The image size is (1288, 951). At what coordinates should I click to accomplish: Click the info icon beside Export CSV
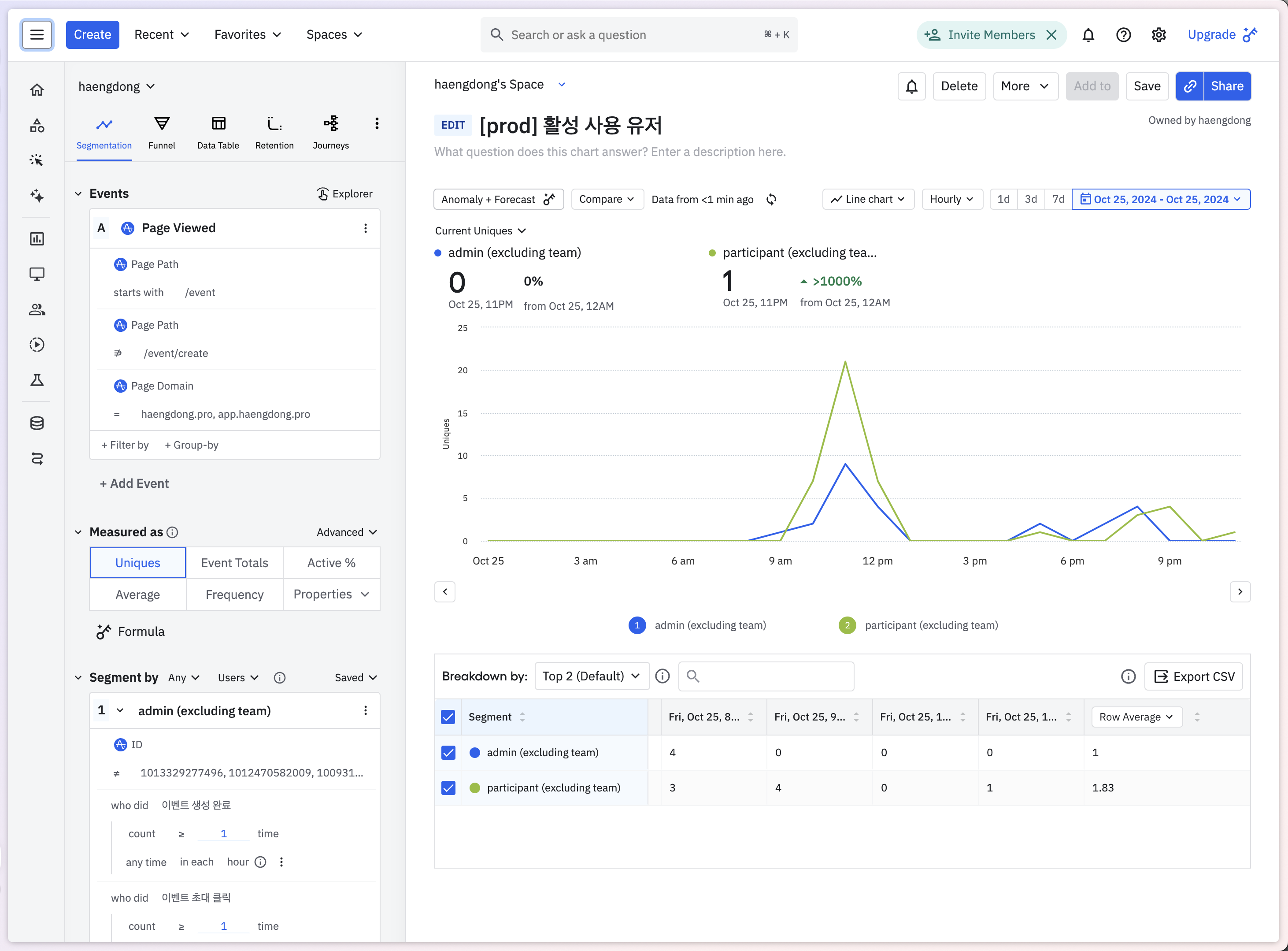click(x=1128, y=676)
